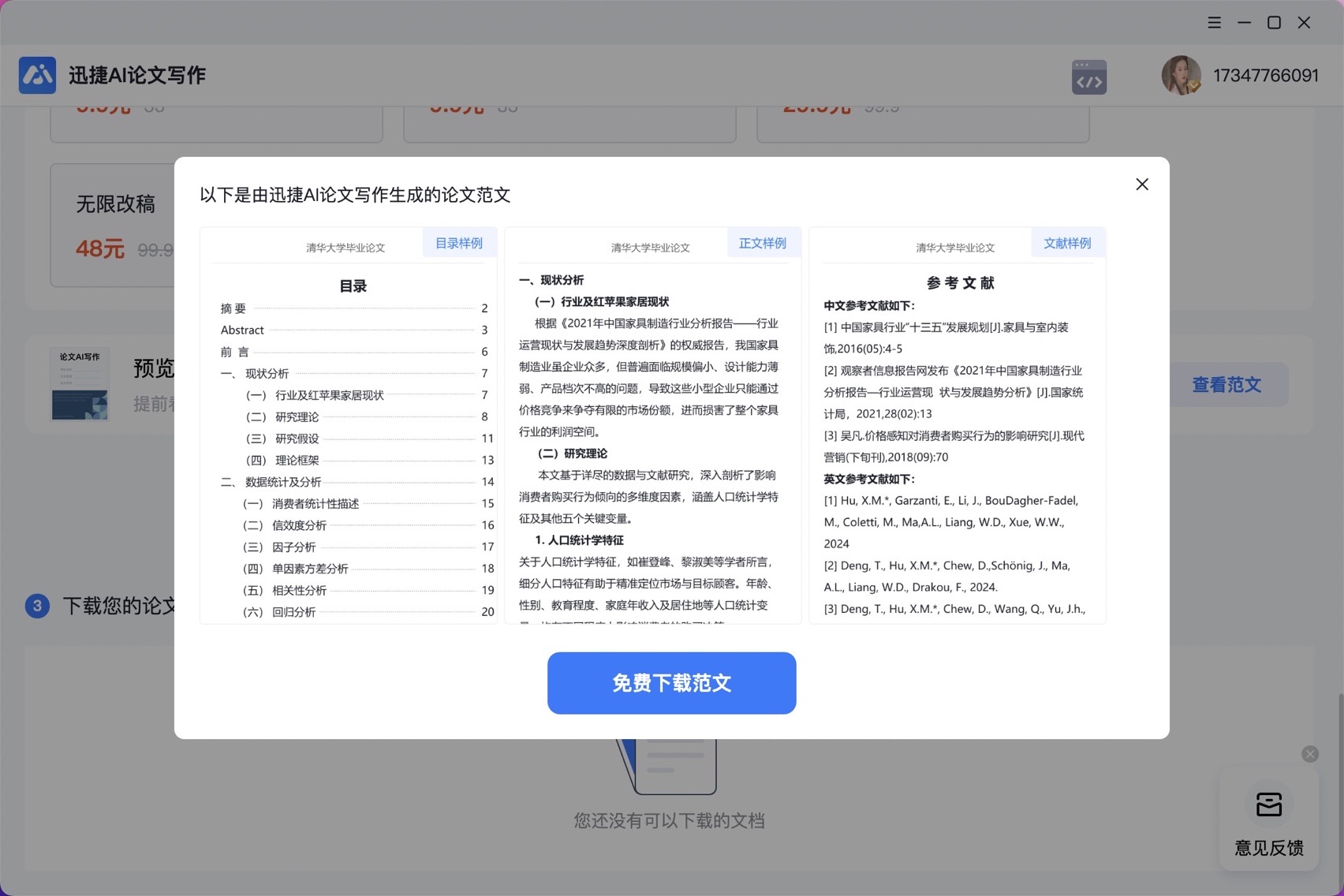Click the dialog title about 迅捷AI论文写作
Screen dimensions: 1344x896
355,195
